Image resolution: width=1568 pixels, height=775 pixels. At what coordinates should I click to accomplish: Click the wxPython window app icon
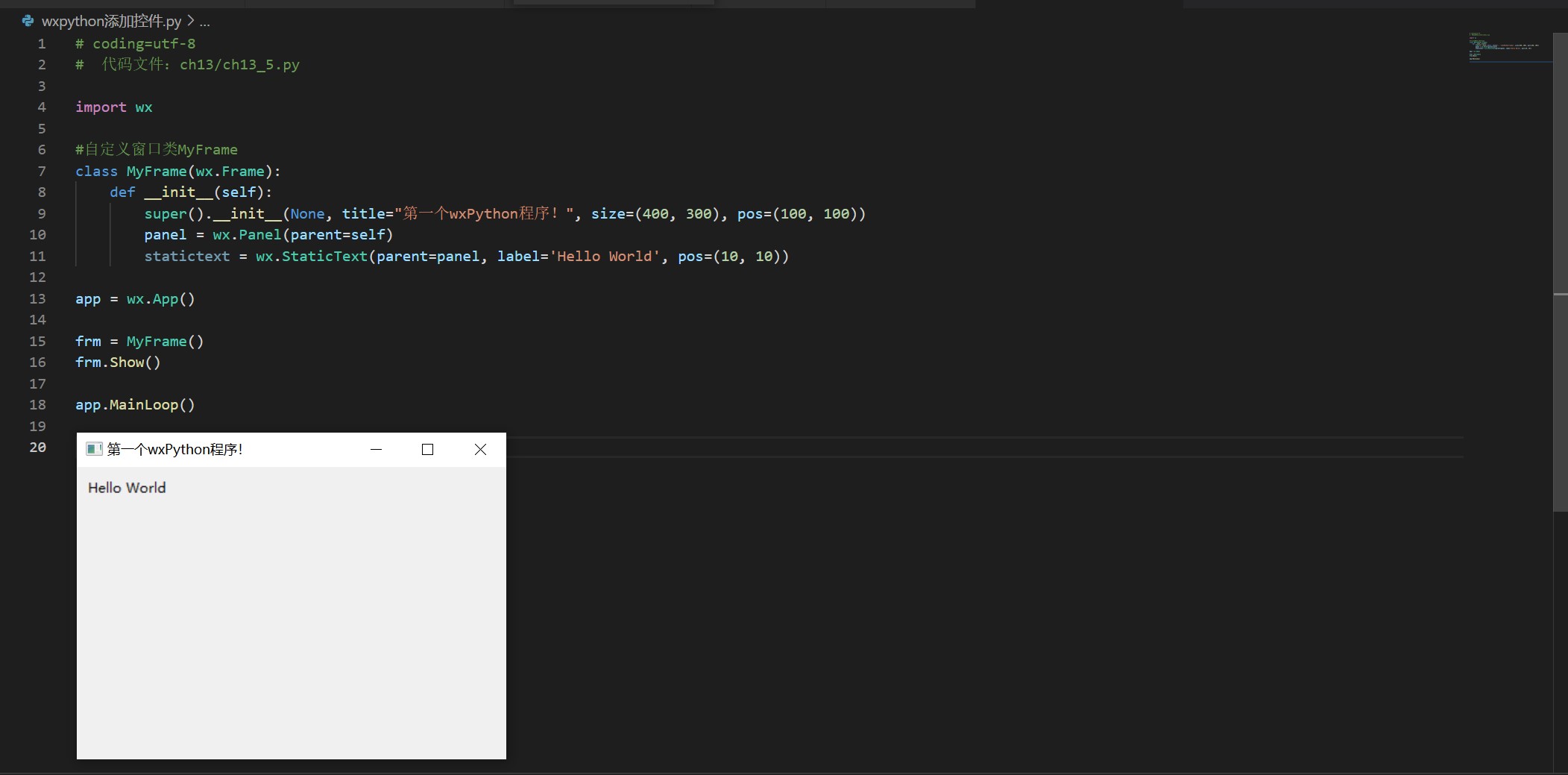pos(94,449)
